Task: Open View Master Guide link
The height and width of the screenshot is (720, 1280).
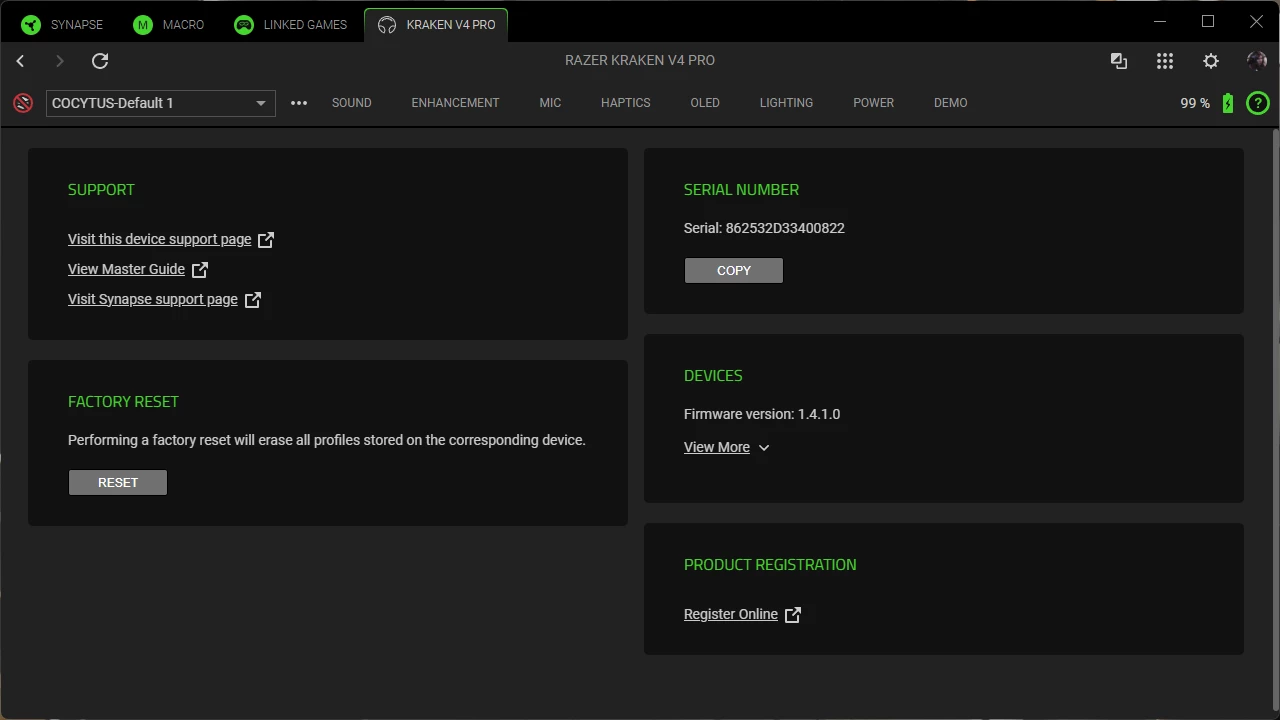Action: click(x=126, y=269)
